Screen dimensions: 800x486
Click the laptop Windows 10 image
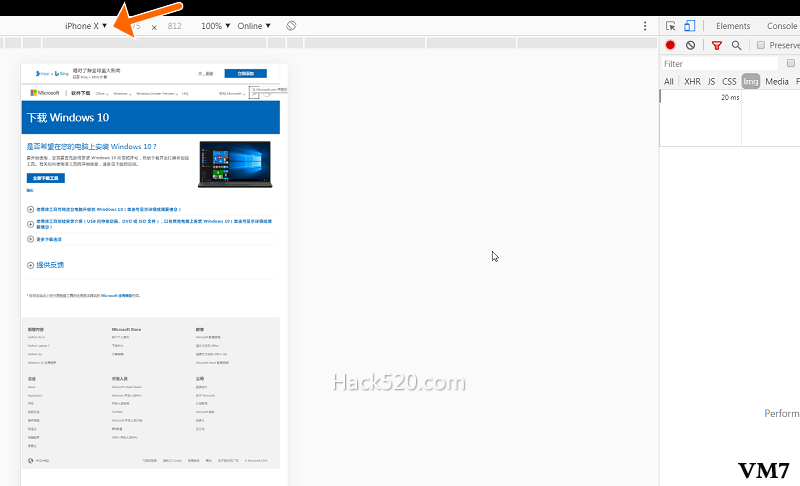click(235, 164)
